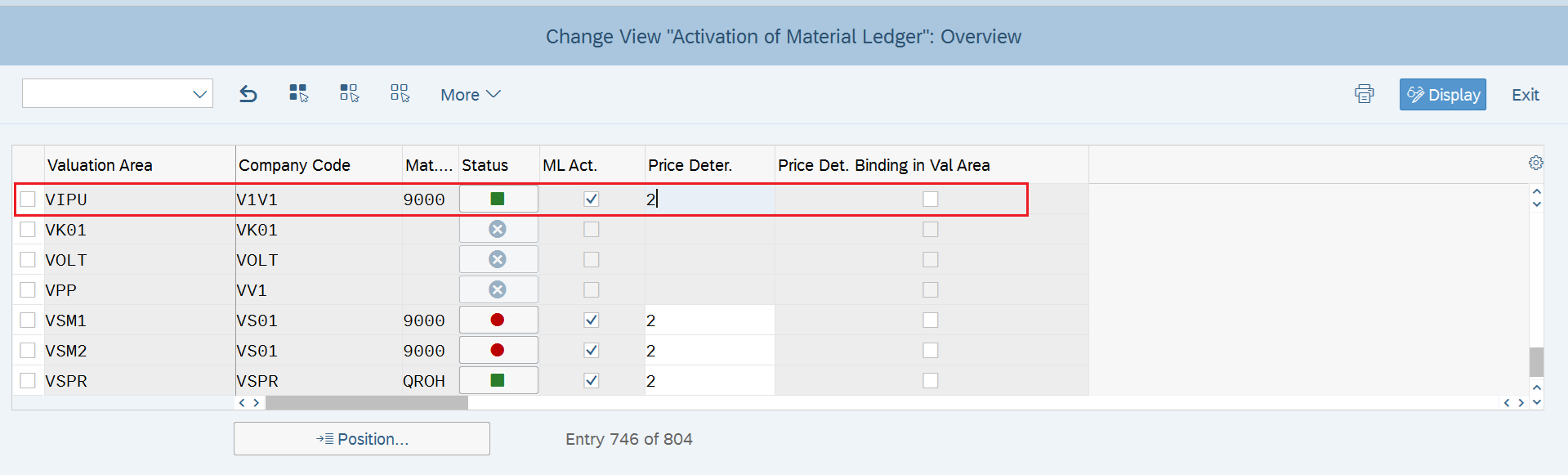Click green status icon for VIPU row
Image resolution: width=1568 pixels, height=475 pixels.
[498, 199]
